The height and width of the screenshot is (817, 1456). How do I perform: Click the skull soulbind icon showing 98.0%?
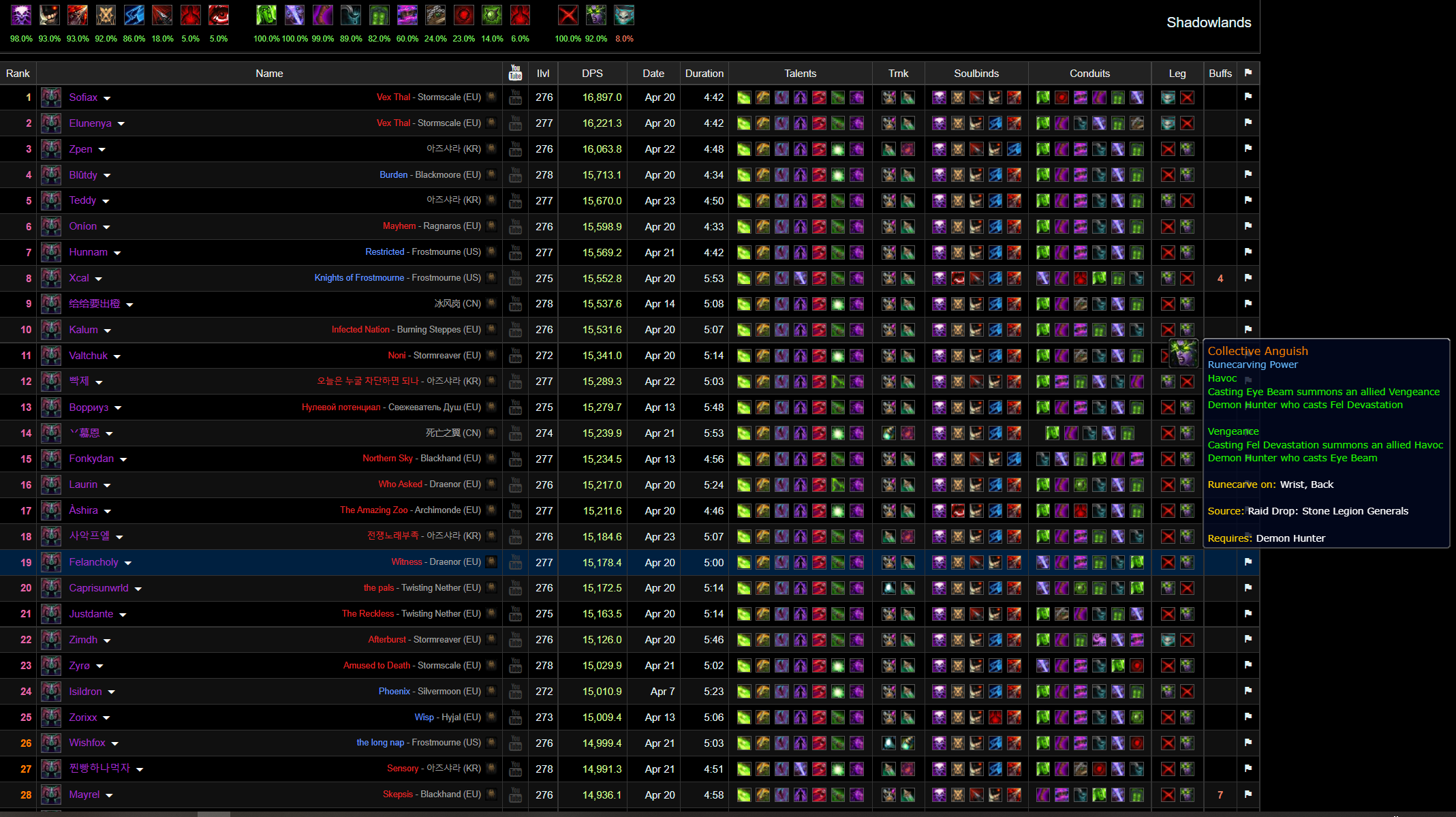[x=21, y=15]
